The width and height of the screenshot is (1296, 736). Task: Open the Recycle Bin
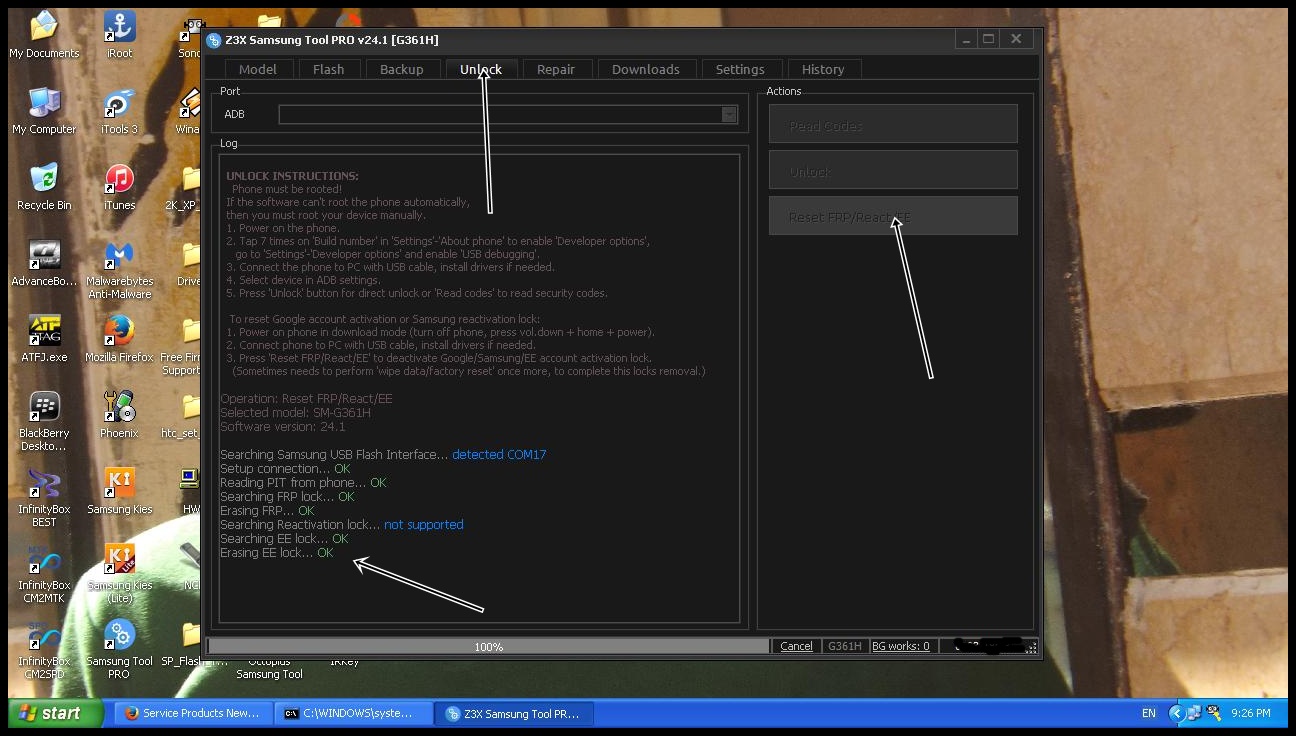pos(44,187)
